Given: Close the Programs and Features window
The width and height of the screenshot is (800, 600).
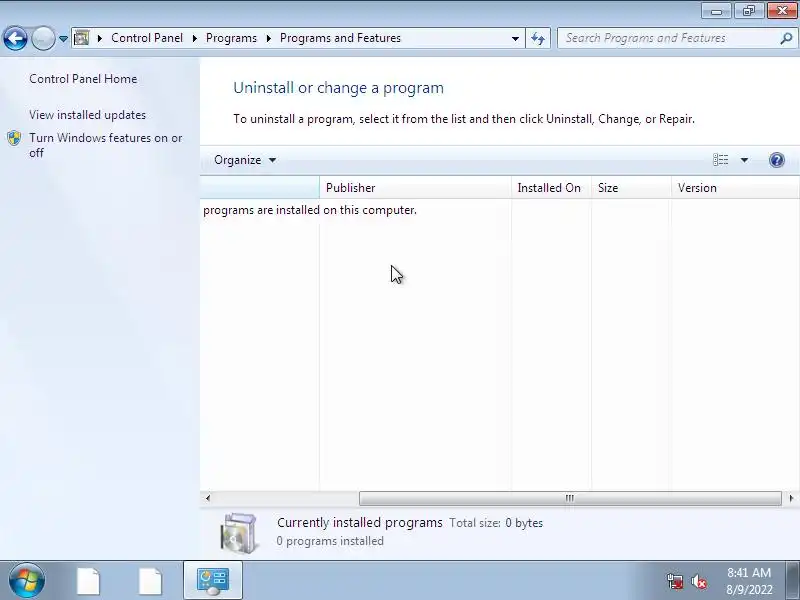Looking at the screenshot, I should (x=782, y=11).
